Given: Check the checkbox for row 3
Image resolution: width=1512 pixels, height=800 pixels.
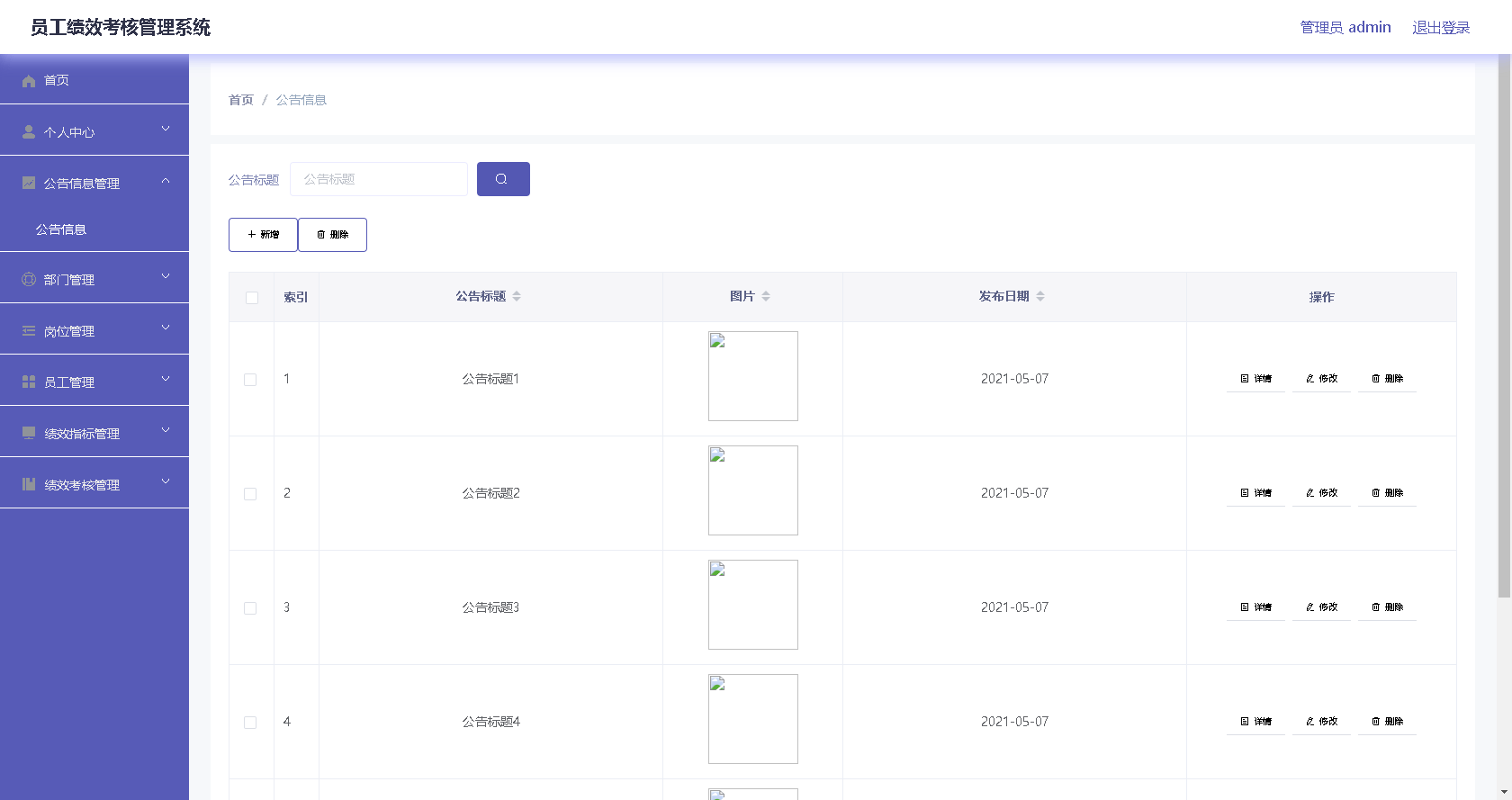Looking at the screenshot, I should [250, 608].
